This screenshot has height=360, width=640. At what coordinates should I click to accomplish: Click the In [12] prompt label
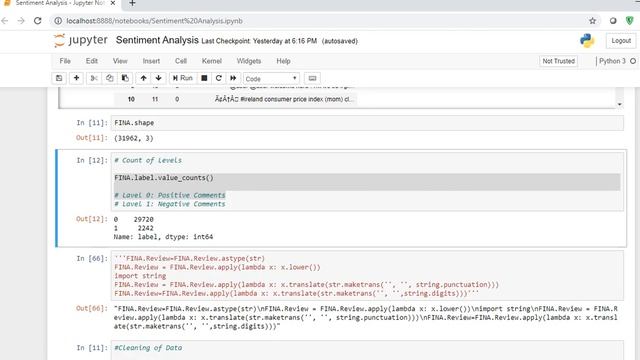pos(92,160)
